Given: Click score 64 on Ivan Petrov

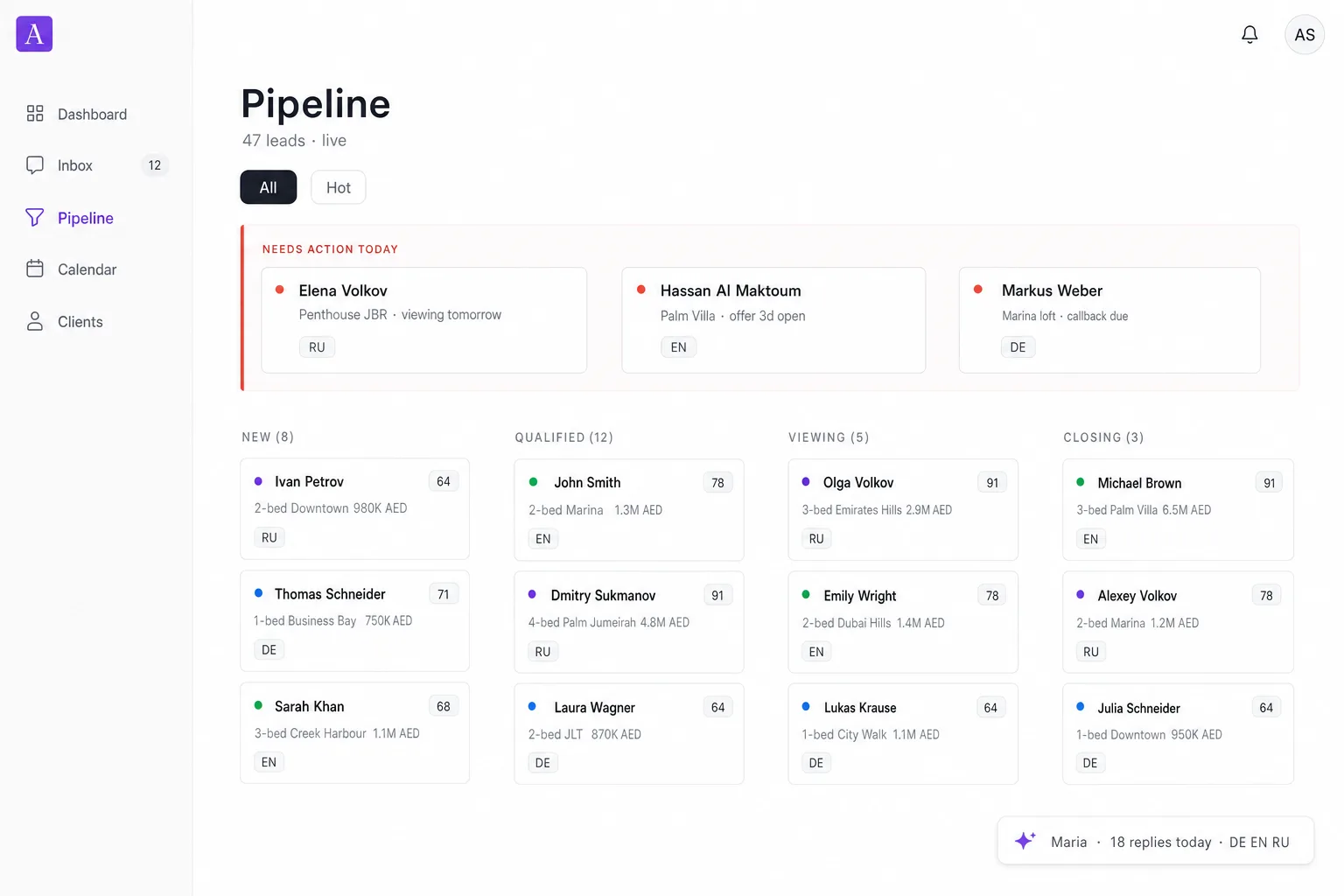Looking at the screenshot, I should coord(444,481).
